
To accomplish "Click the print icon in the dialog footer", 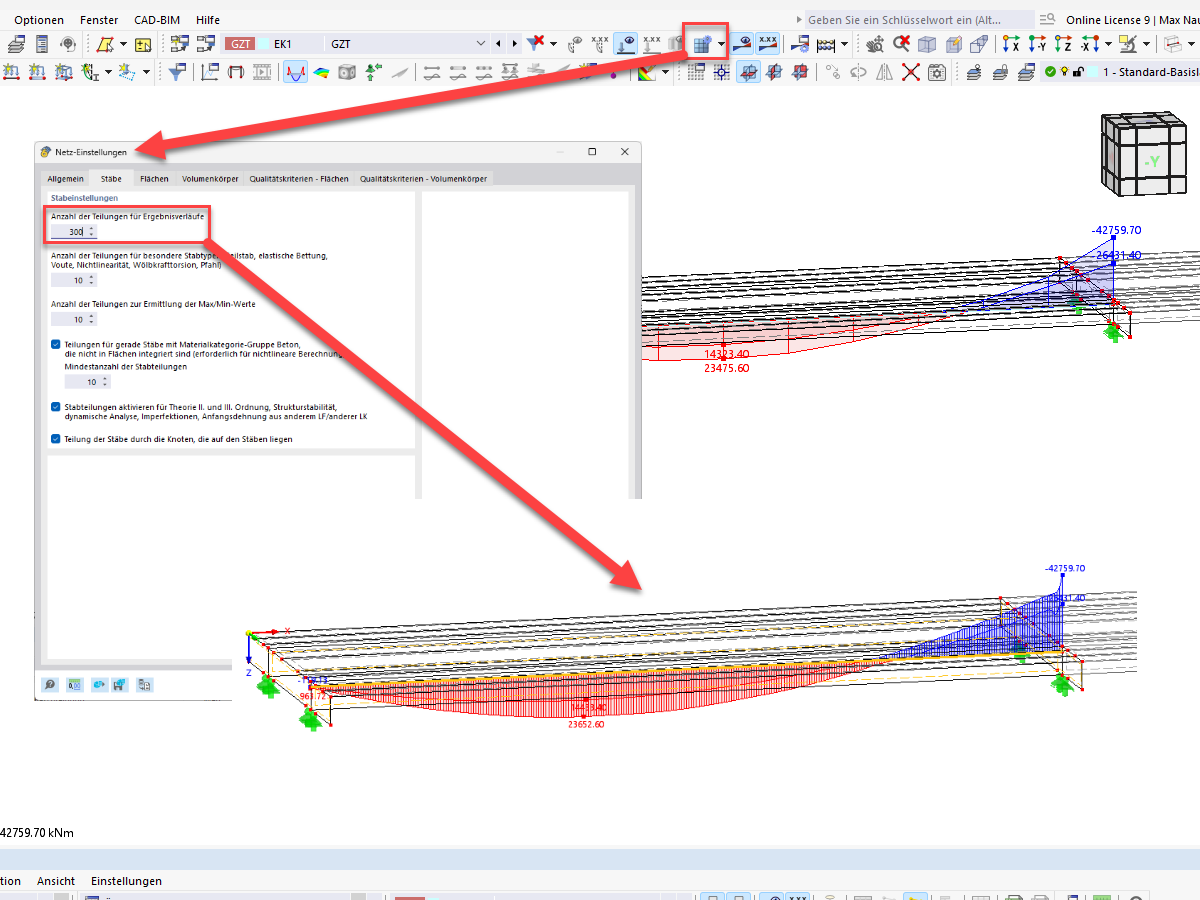I will (x=145, y=684).
